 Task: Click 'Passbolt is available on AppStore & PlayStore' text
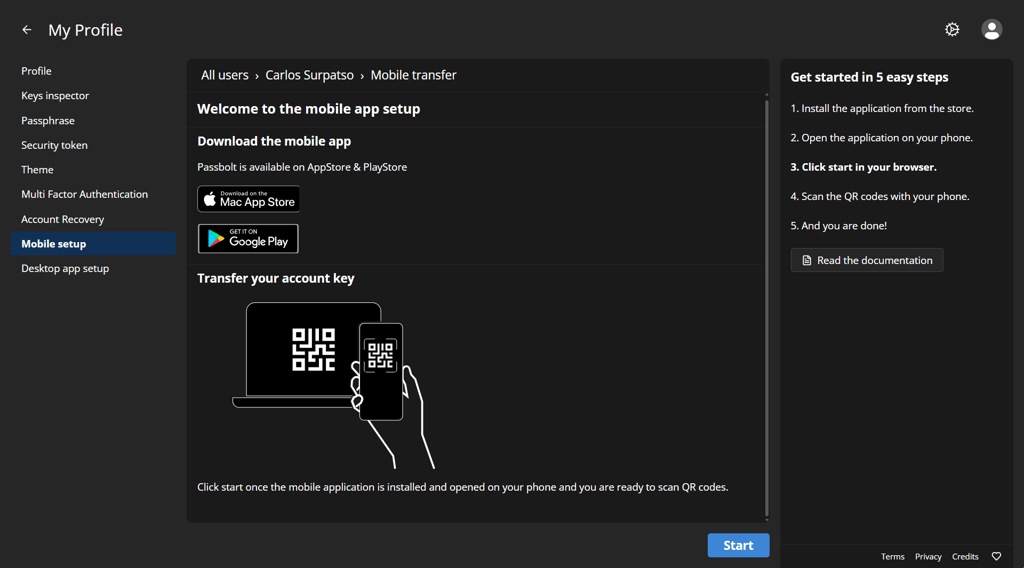(302, 167)
